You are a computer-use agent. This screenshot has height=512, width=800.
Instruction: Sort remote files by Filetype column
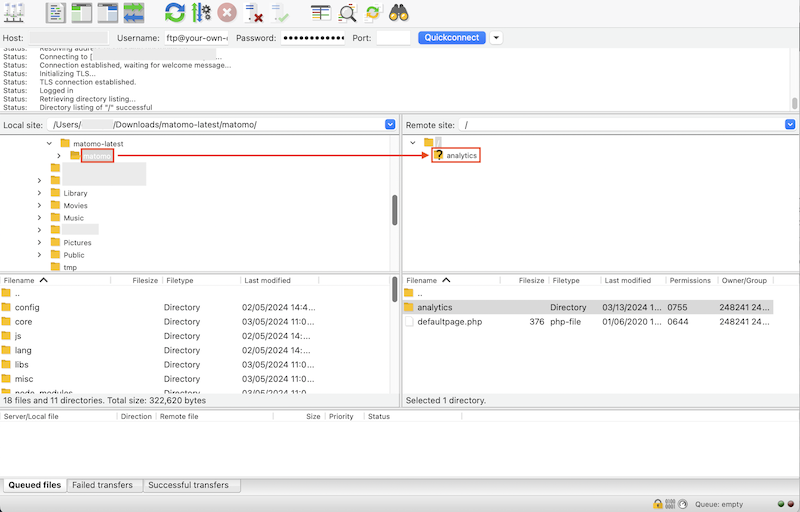pos(574,280)
